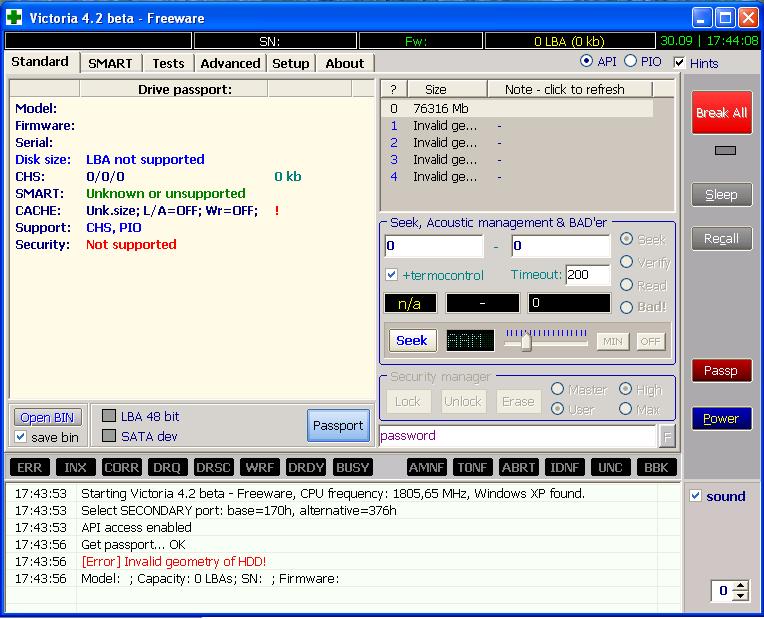Open the About tab
The width and height of the screenshot is (764, 619).
(344, 63)
